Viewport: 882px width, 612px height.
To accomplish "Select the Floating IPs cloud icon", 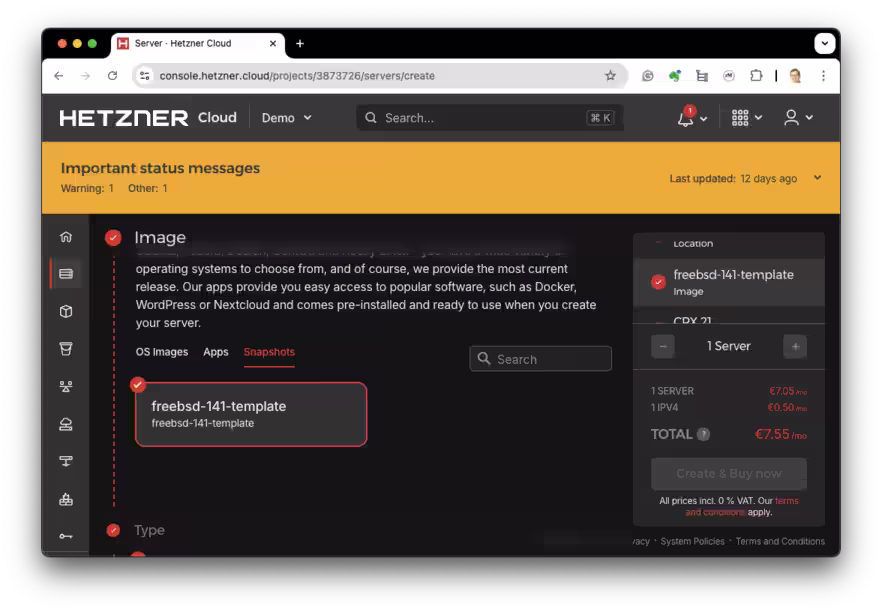I will coord(65,423).
